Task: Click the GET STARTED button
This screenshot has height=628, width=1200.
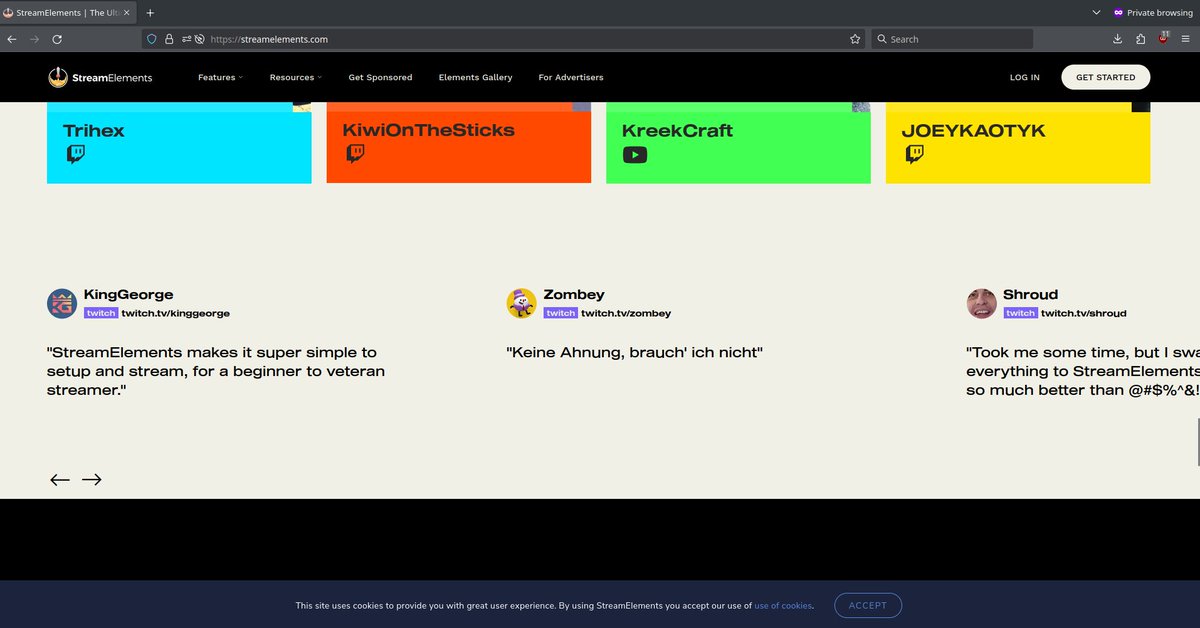Action: pyautogui.click(x=1105, y=77)
